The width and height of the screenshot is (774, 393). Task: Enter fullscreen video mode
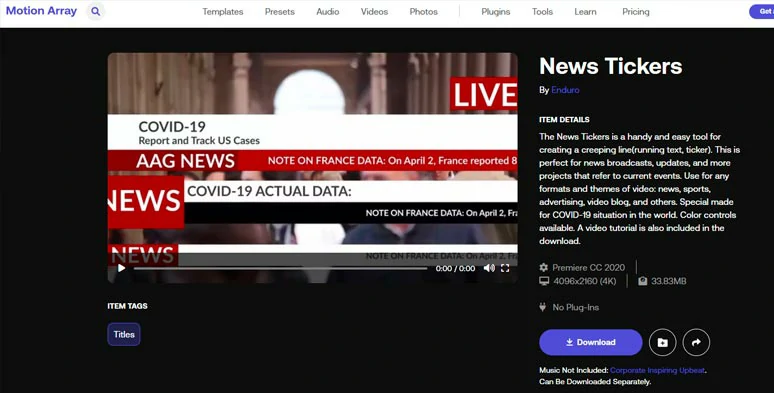click(505, 268)
